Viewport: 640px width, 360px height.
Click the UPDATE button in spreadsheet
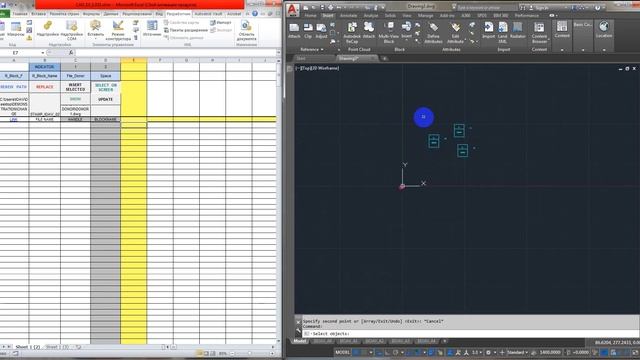pos(106,99)
